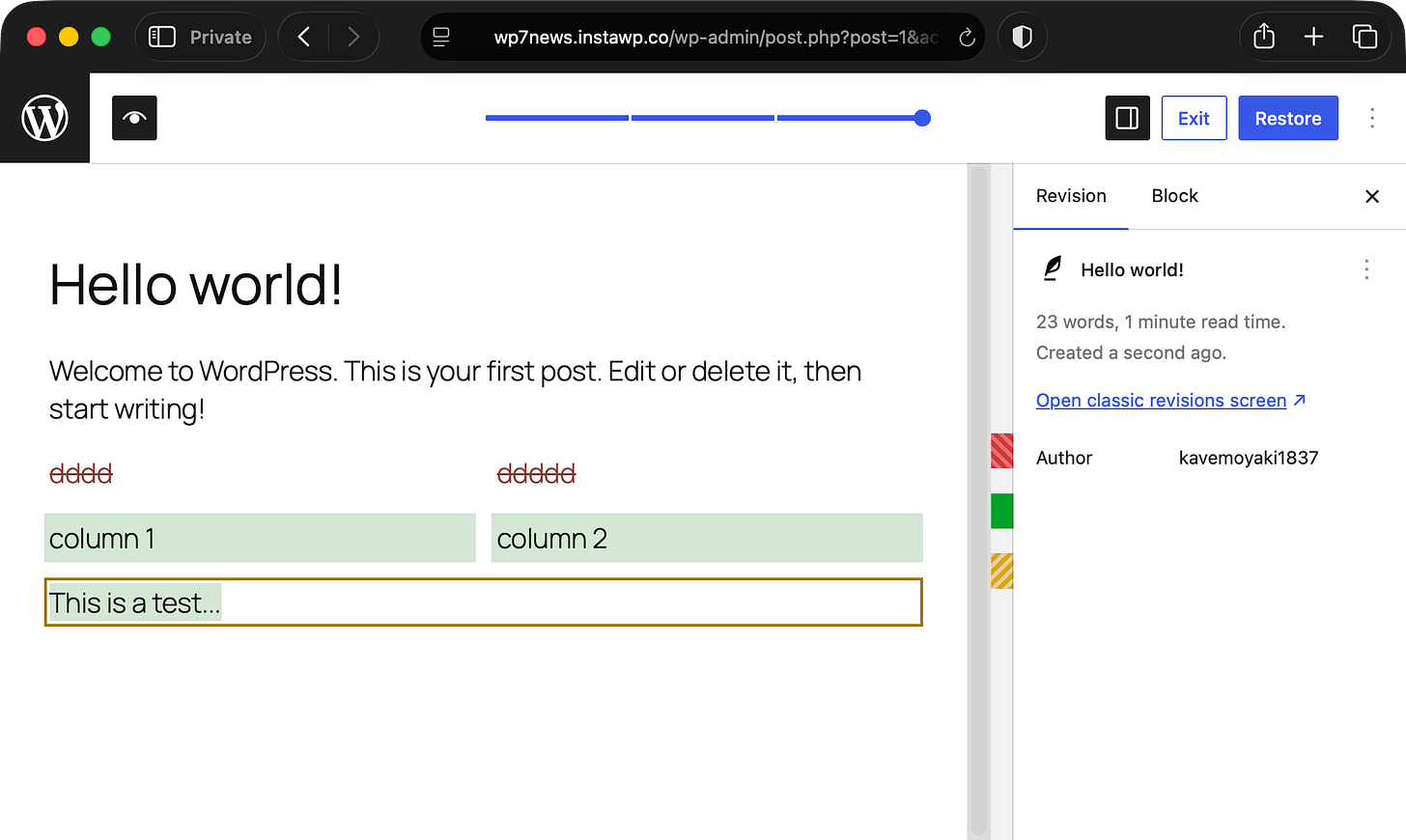The height and width of the screenshot is (840, 1406).
Task: Click the Safari share icon
Action: [x=1264, y=37]
